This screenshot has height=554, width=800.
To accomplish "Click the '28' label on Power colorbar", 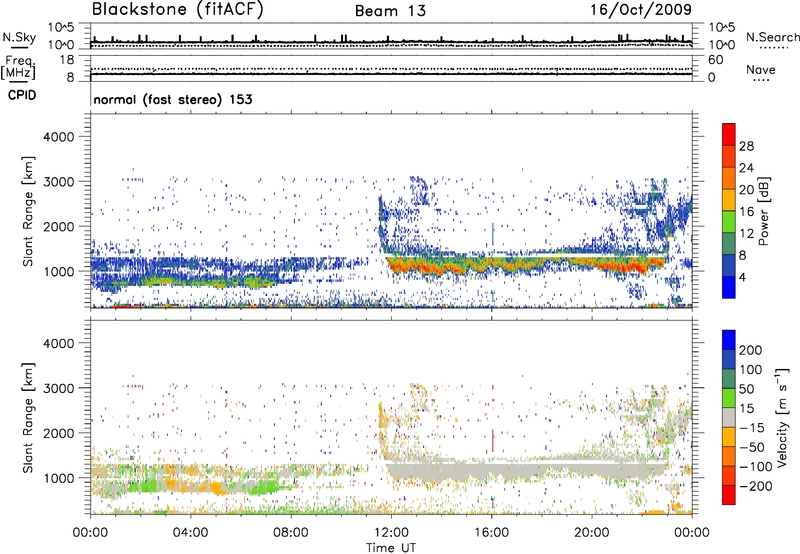I will pos(746,146).
